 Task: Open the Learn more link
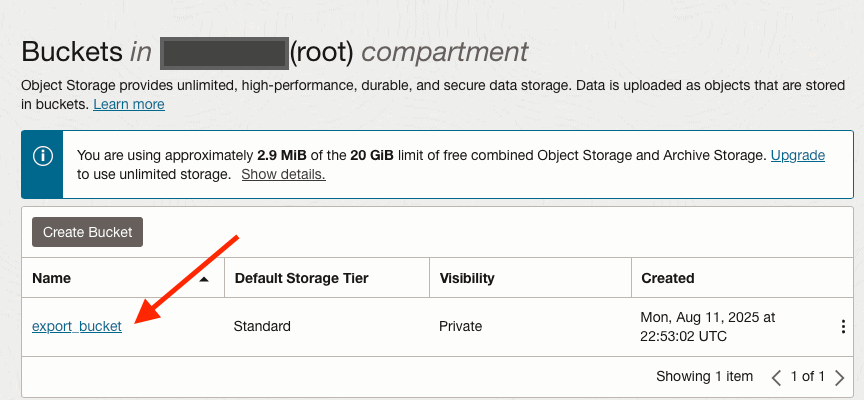coord(129,104)
